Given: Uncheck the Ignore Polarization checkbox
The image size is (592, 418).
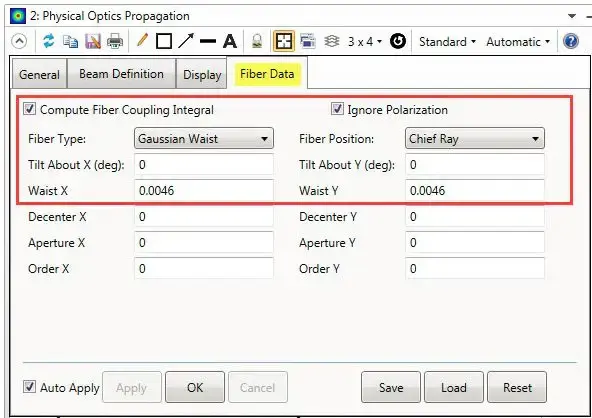Looking at the screenshot, I should [x=337, y=109].
